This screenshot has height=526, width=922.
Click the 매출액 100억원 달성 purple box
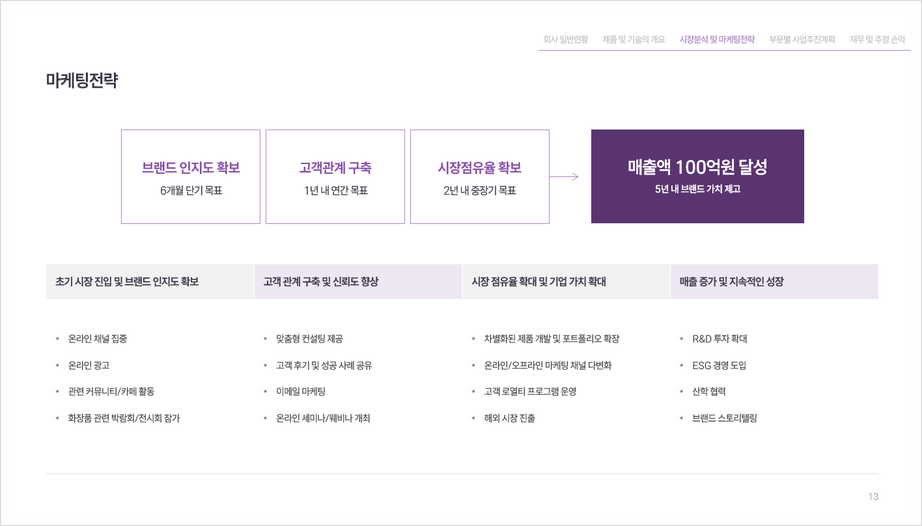point(697,176)
